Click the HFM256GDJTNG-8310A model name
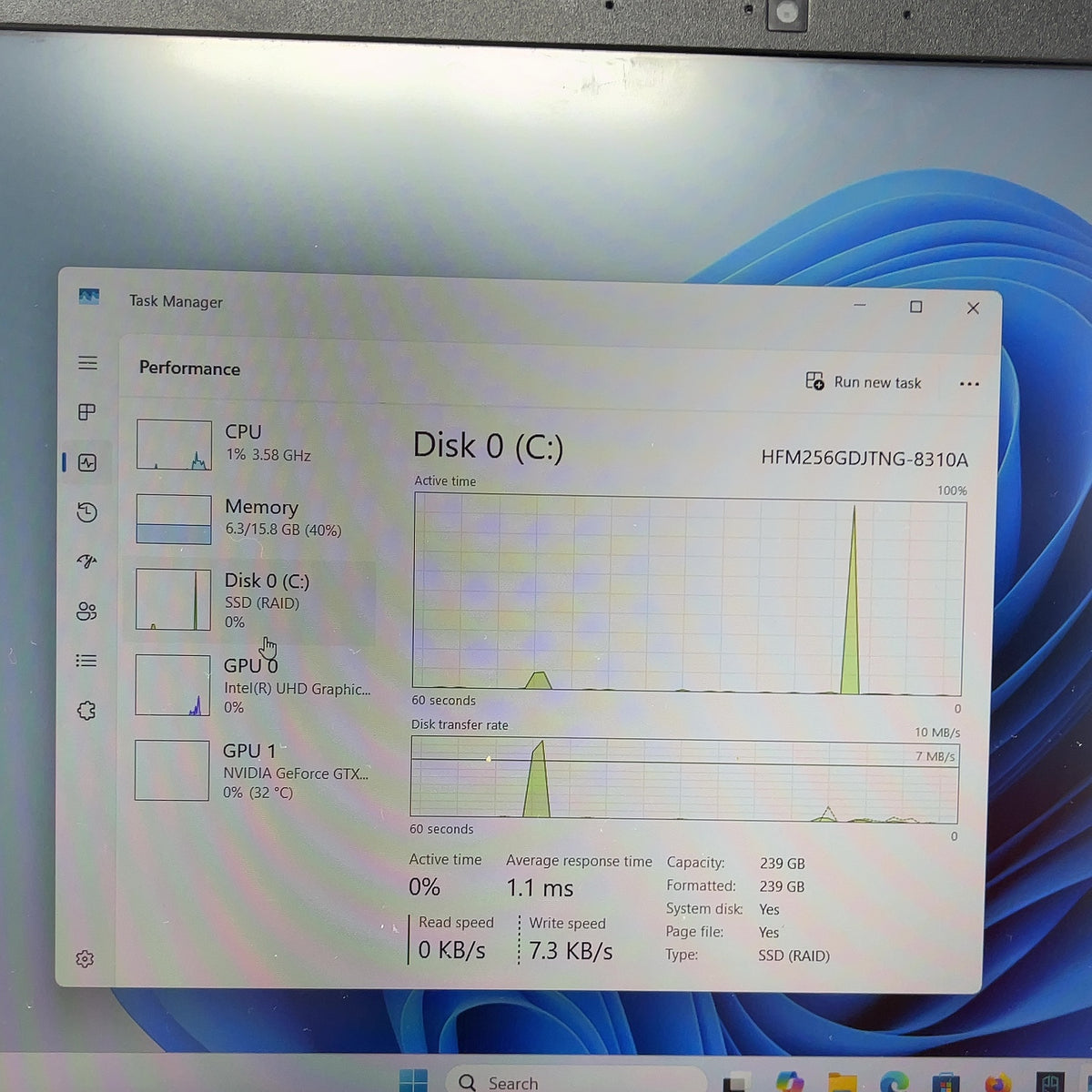This screenshot has height=1092, width=1092. point(864,459)
